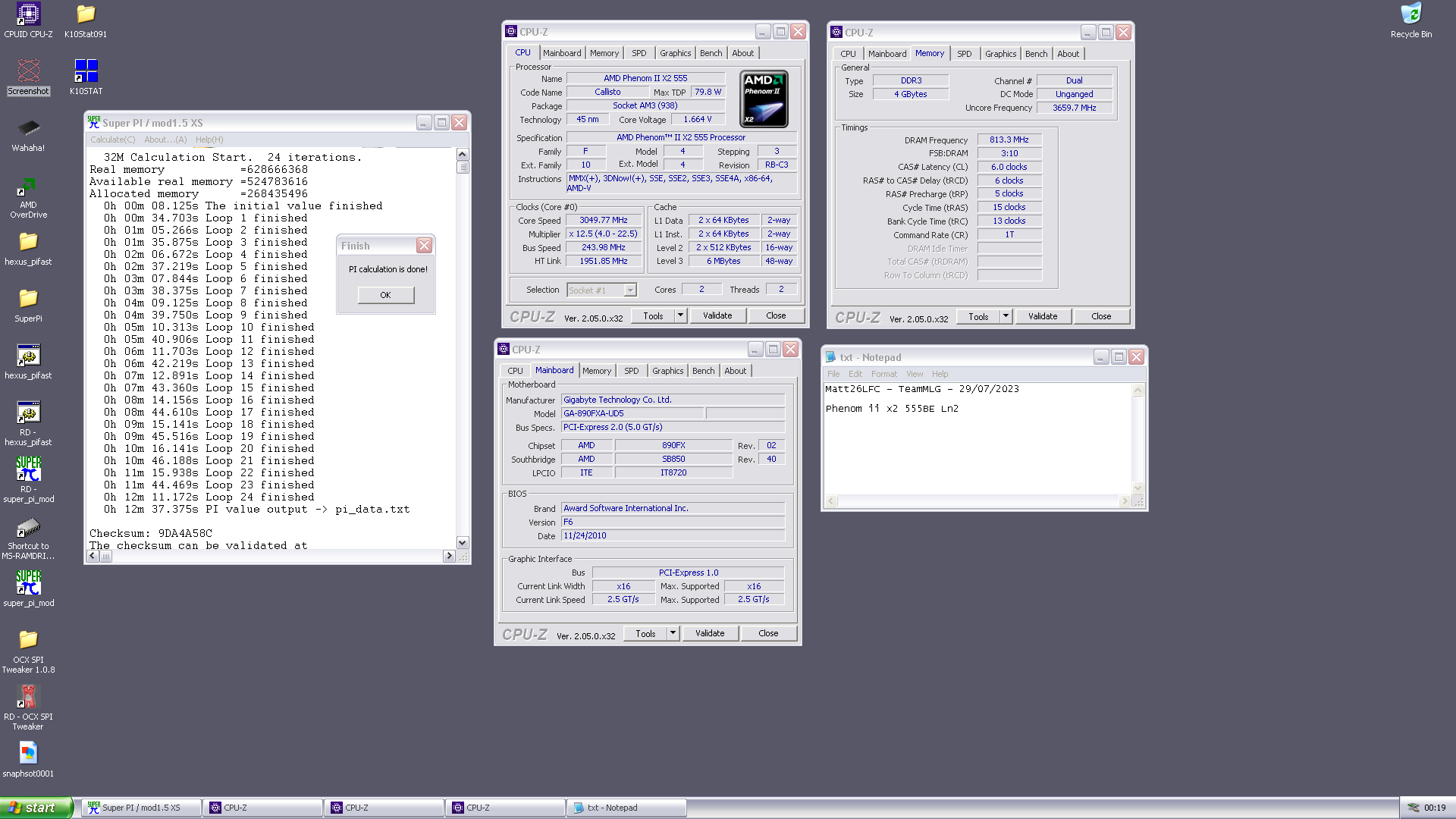Click the Notepad window title icon
The width and height of the screenshot is (1456, 819).
click(x=831, y=356)
